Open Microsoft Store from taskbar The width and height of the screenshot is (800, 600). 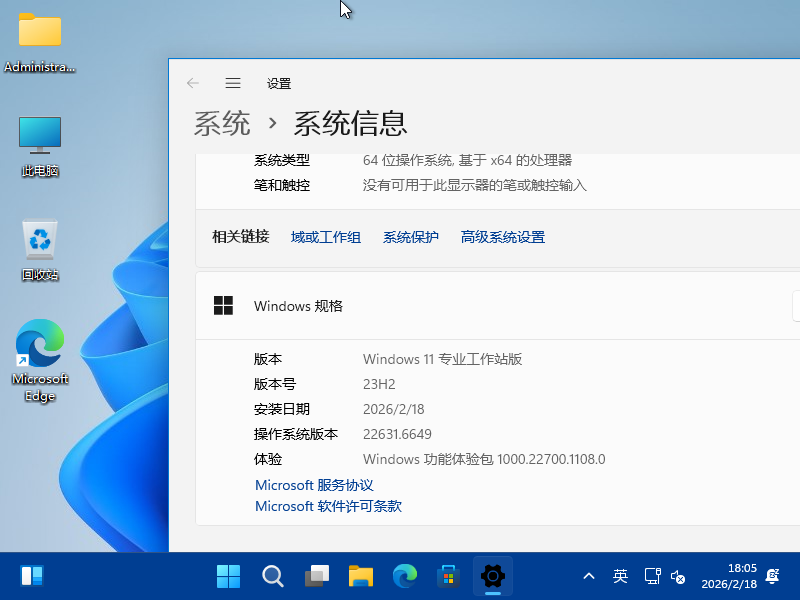pyautogui.click(x=448, y=576)
